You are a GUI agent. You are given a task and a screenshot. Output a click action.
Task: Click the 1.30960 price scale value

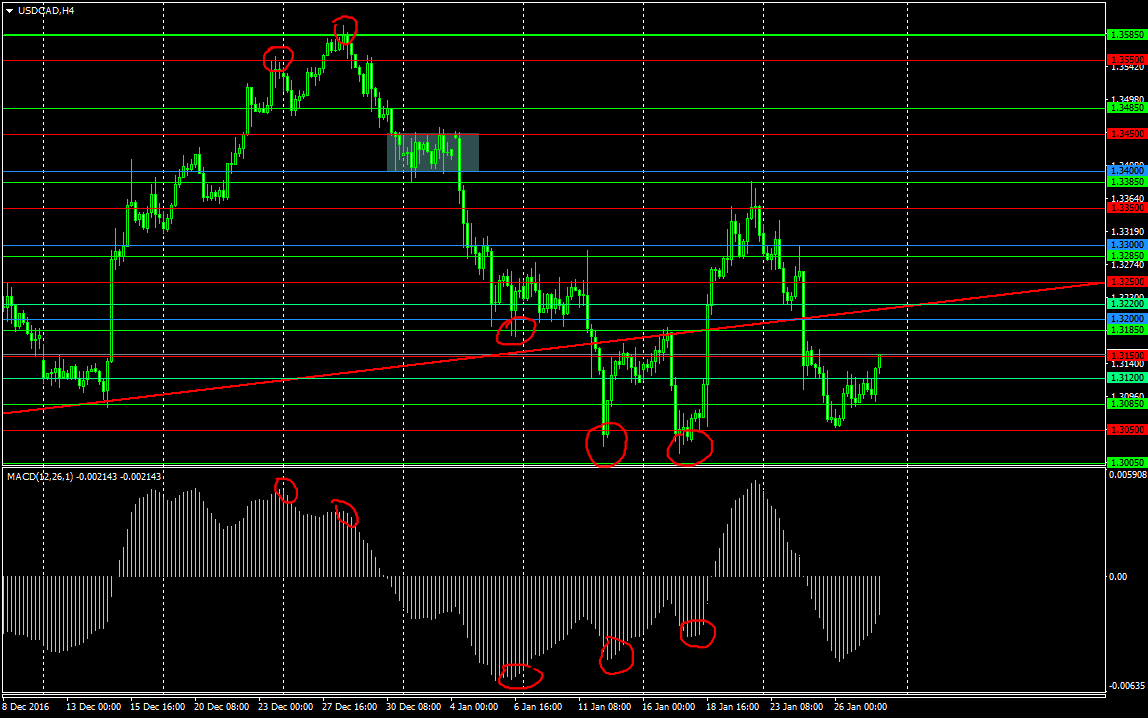(x=1128, y=396)
